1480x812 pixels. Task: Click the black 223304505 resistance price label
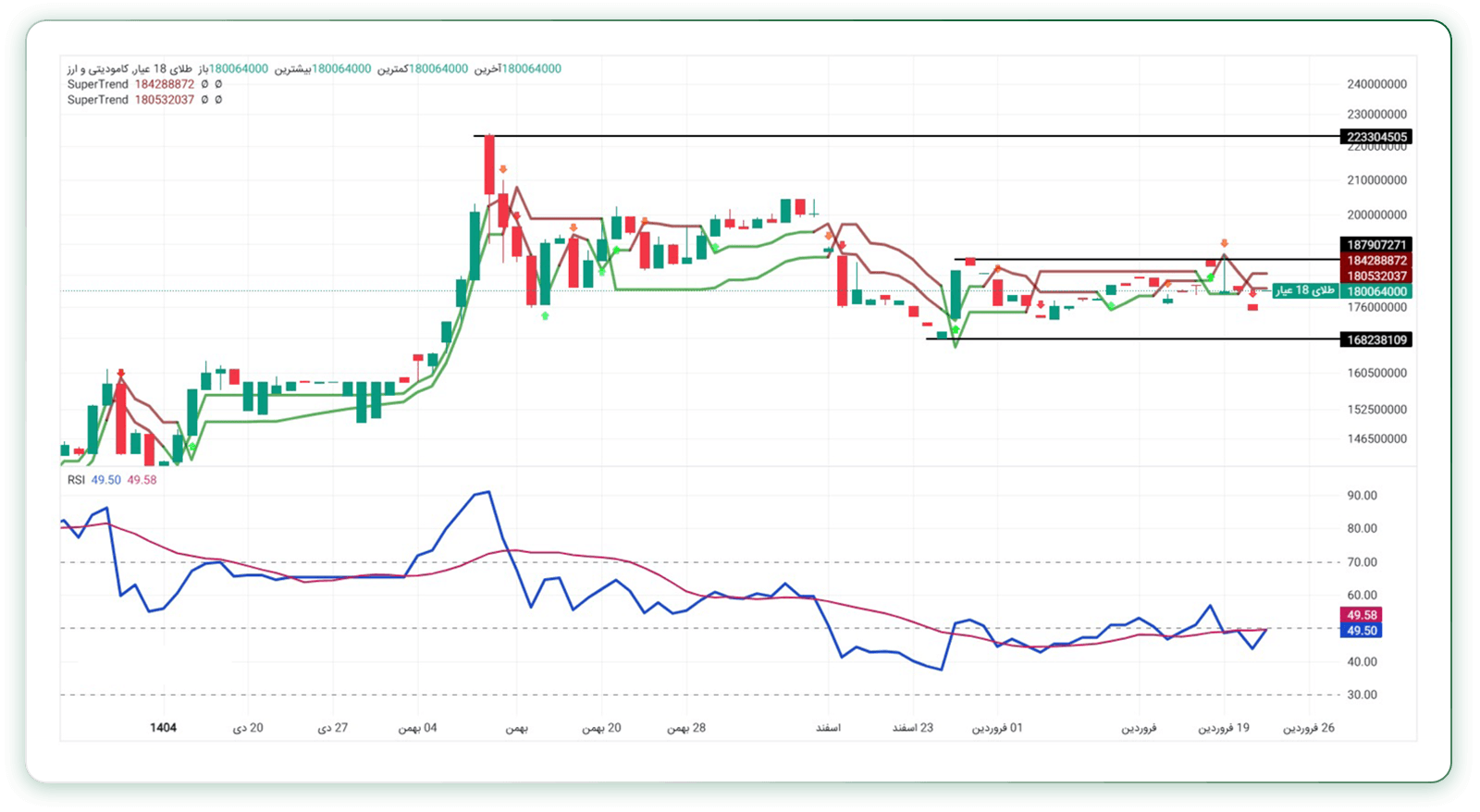1375,137
